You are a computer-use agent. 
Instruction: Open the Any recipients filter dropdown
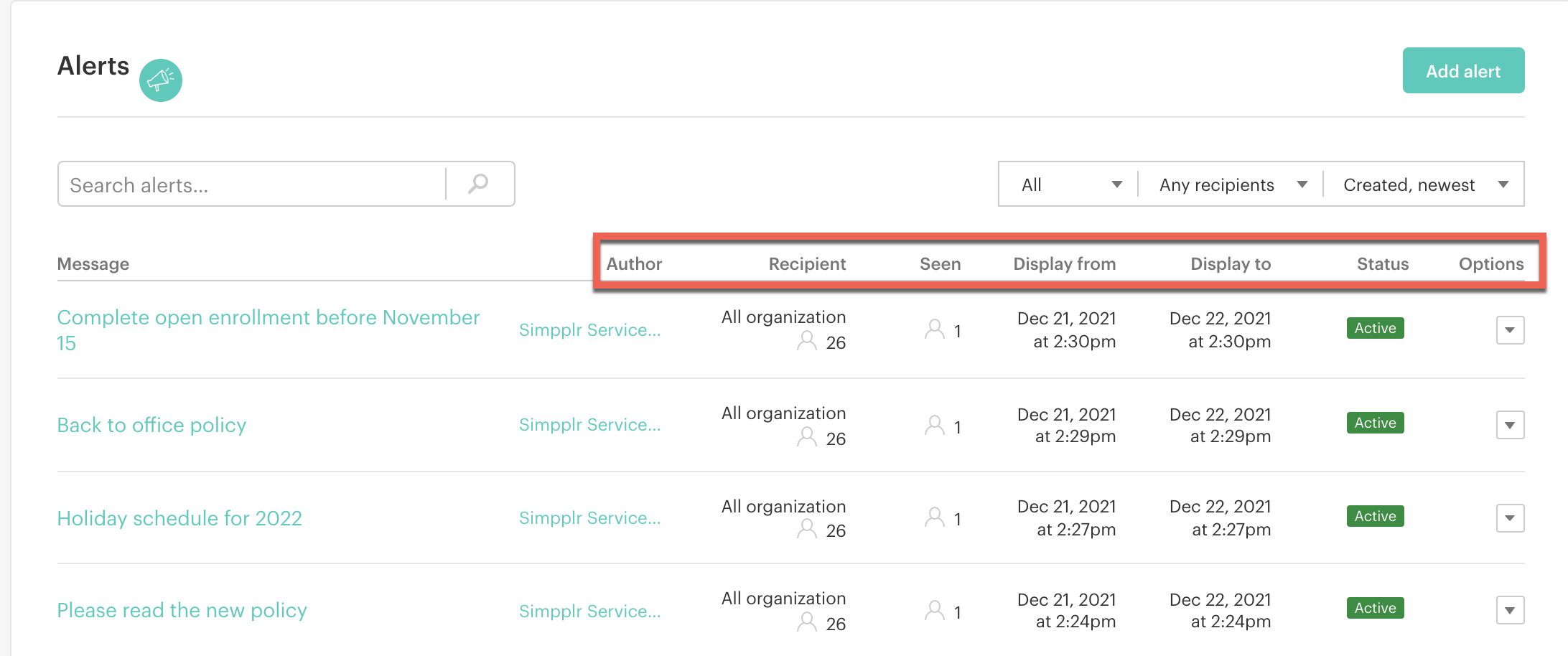[1232, 184]
